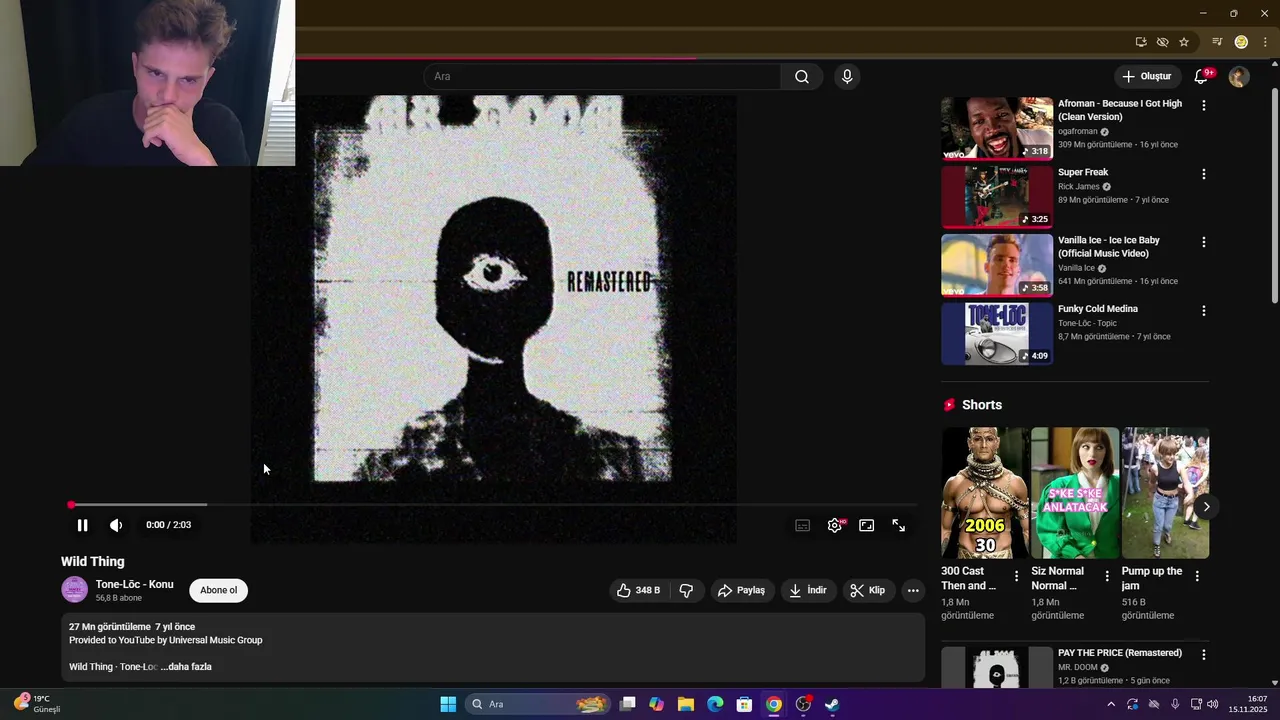Click the İndir download button

[x=808, y=590]
